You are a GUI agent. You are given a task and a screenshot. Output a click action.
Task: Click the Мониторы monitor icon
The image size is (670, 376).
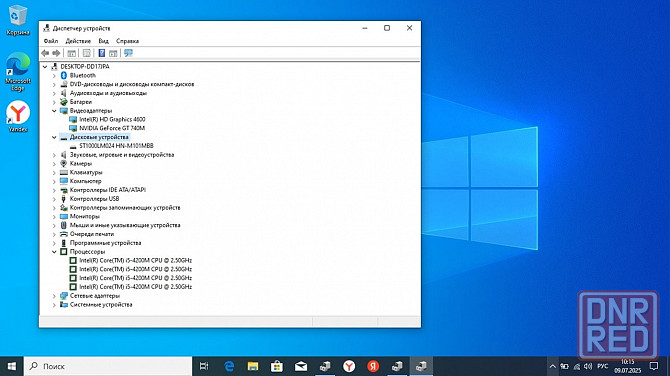coord(64,216)
